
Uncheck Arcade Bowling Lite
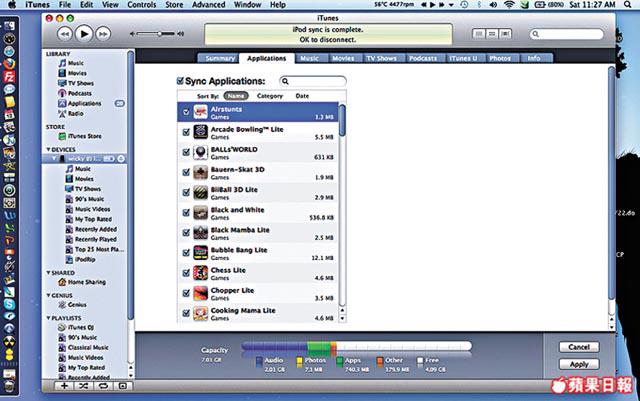click(186, 132)
